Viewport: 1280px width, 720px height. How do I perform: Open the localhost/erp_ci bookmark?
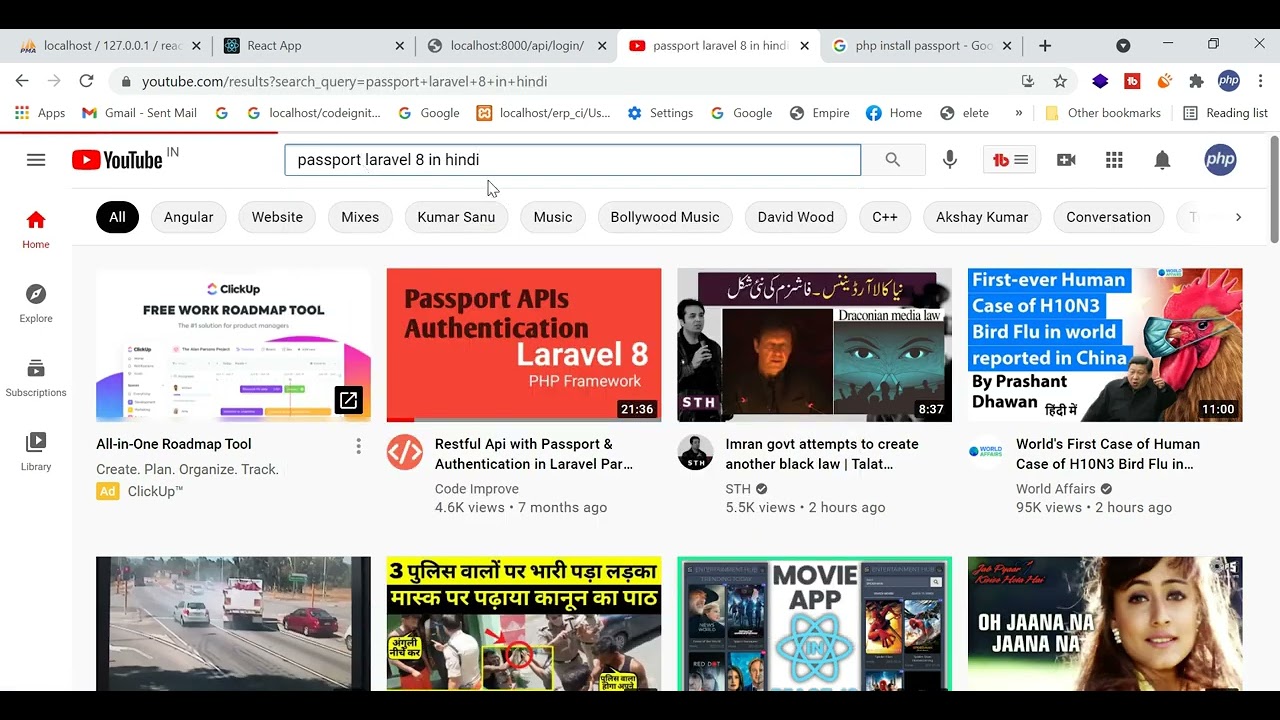click(x=543, y=113)
